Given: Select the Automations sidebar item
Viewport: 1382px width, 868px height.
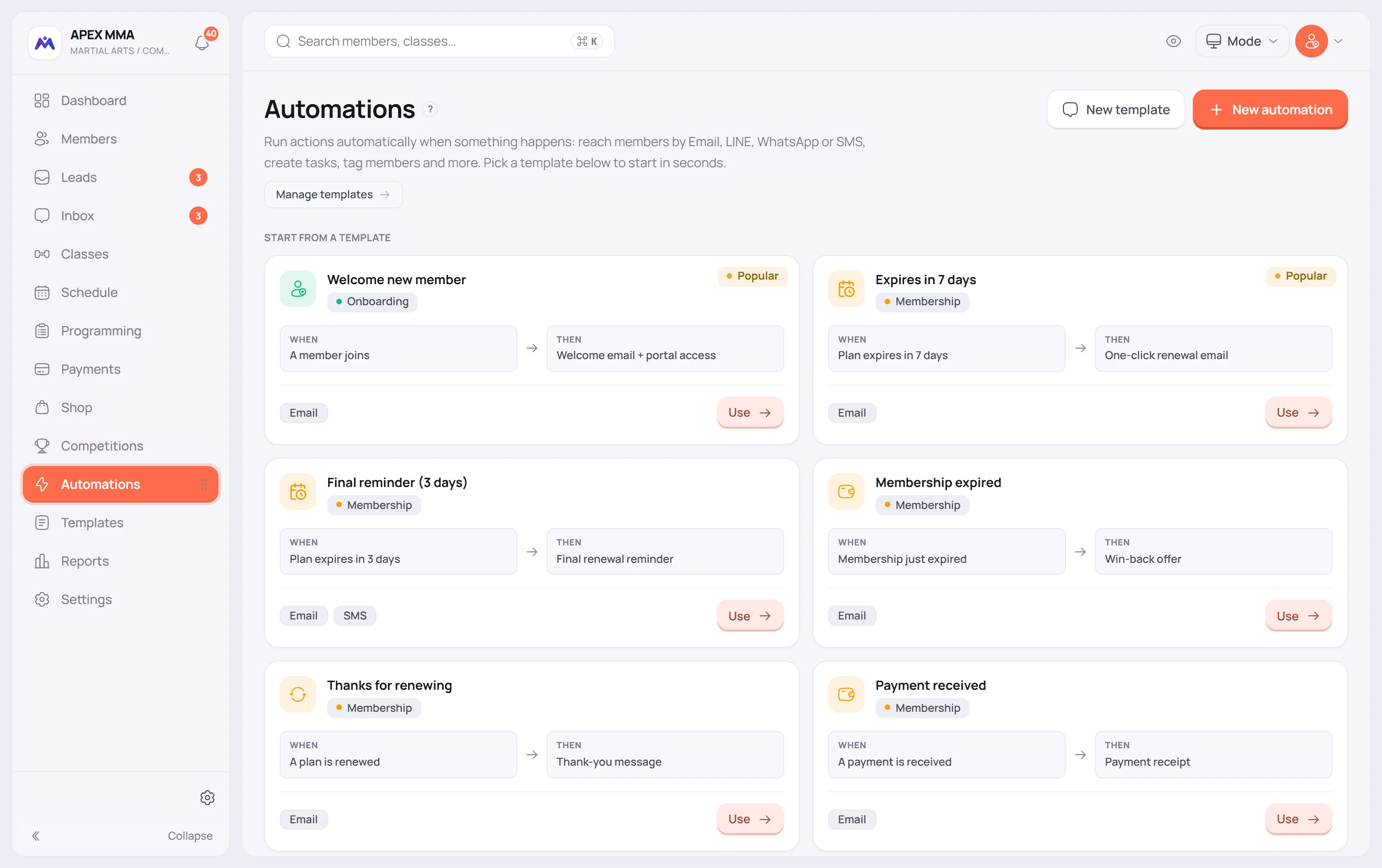Looking at the screenshot, I should [x=121, y=484].
